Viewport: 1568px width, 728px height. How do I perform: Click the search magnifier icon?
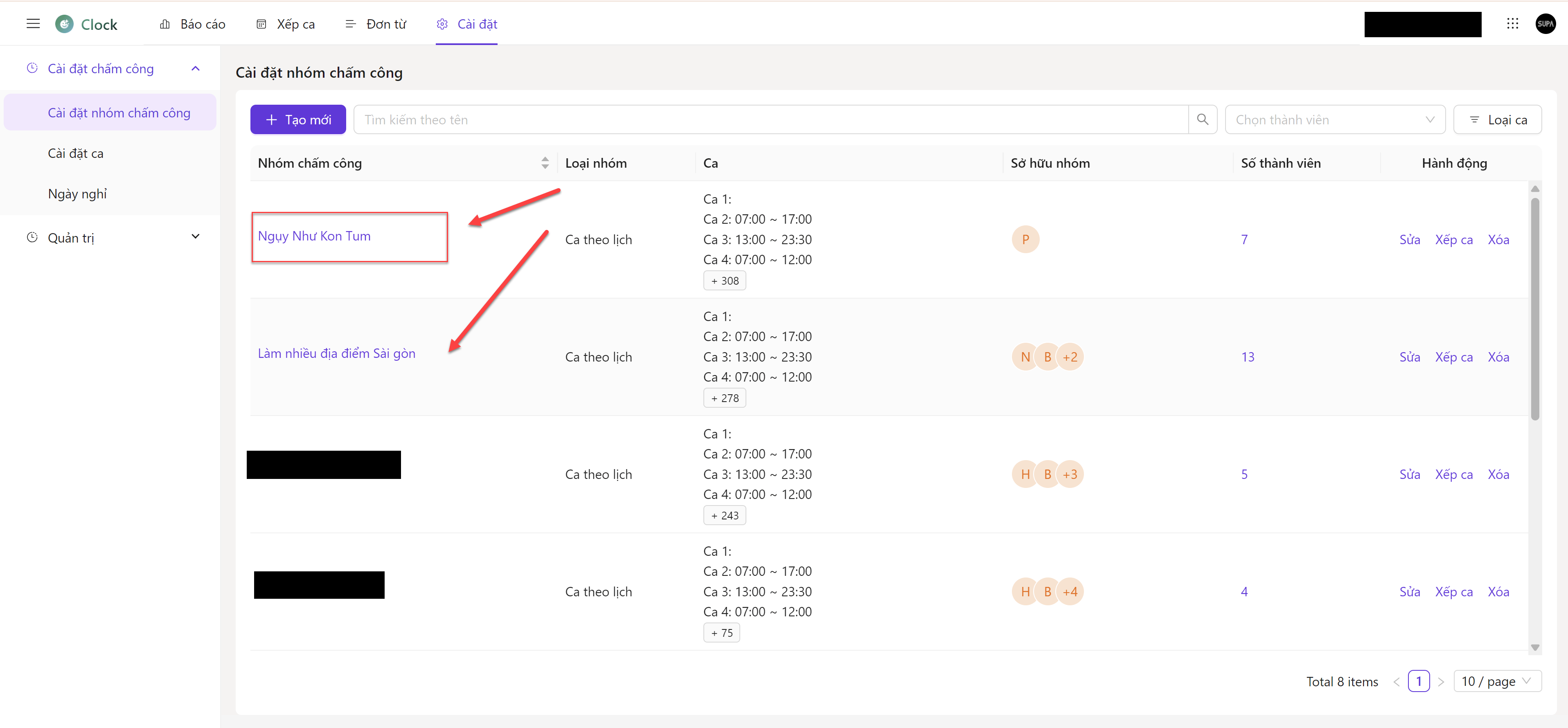(1202, 119)
